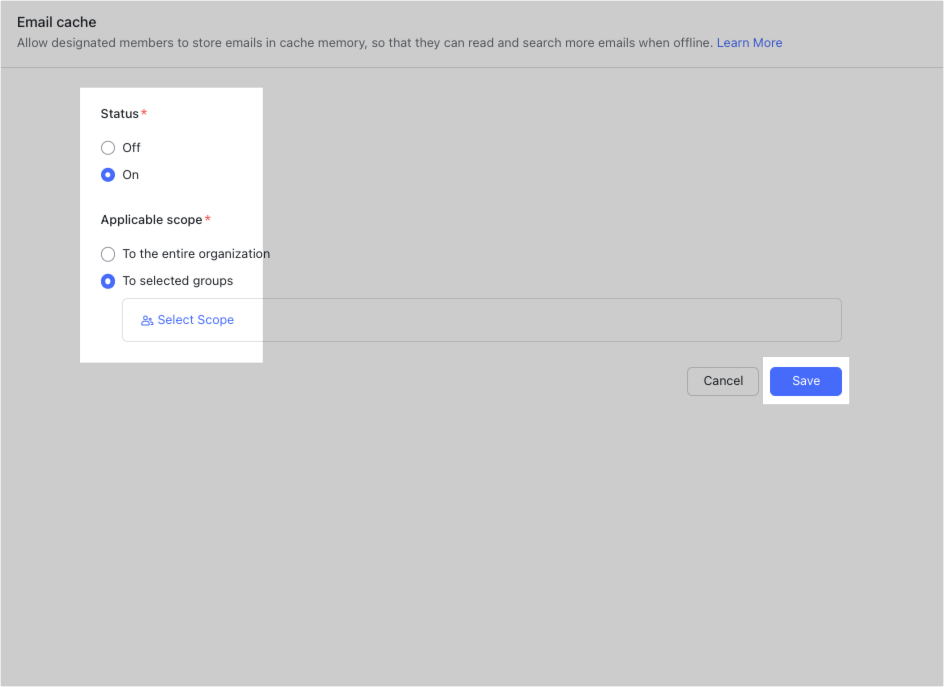
Task: Click the Off label text
Action: 131,147
